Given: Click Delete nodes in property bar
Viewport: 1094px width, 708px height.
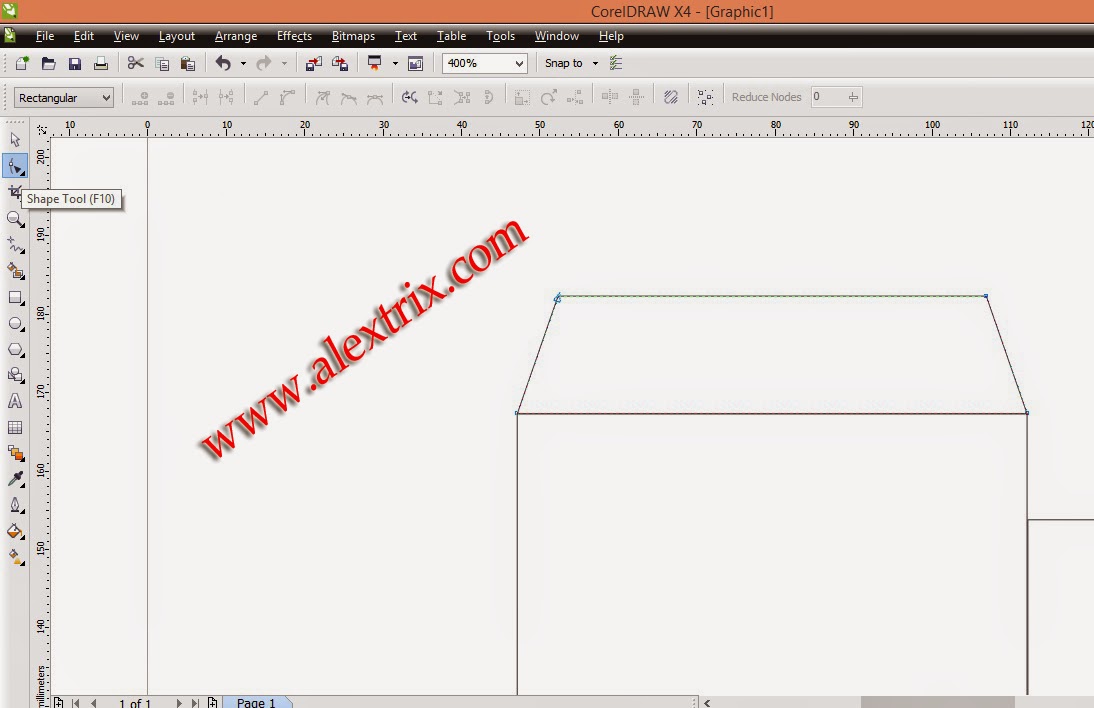Looking at the screenshot, I should point(166,98).
